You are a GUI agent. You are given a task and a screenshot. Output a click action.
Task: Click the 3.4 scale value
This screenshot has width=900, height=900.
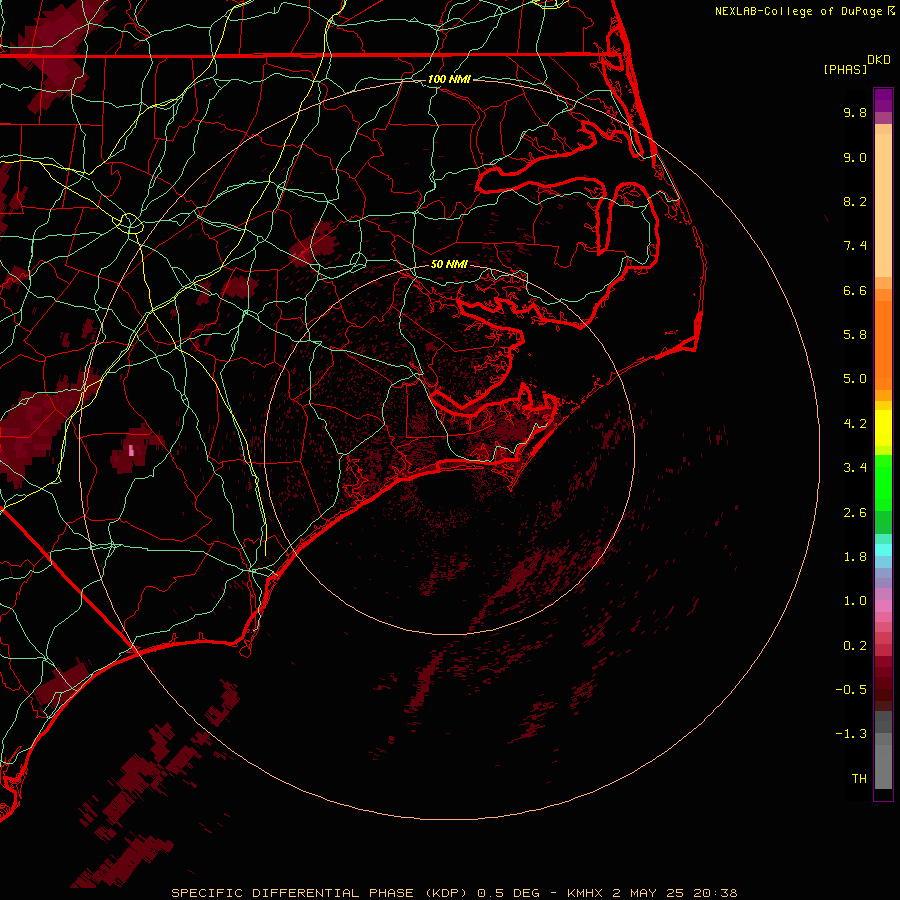[855, 468]
